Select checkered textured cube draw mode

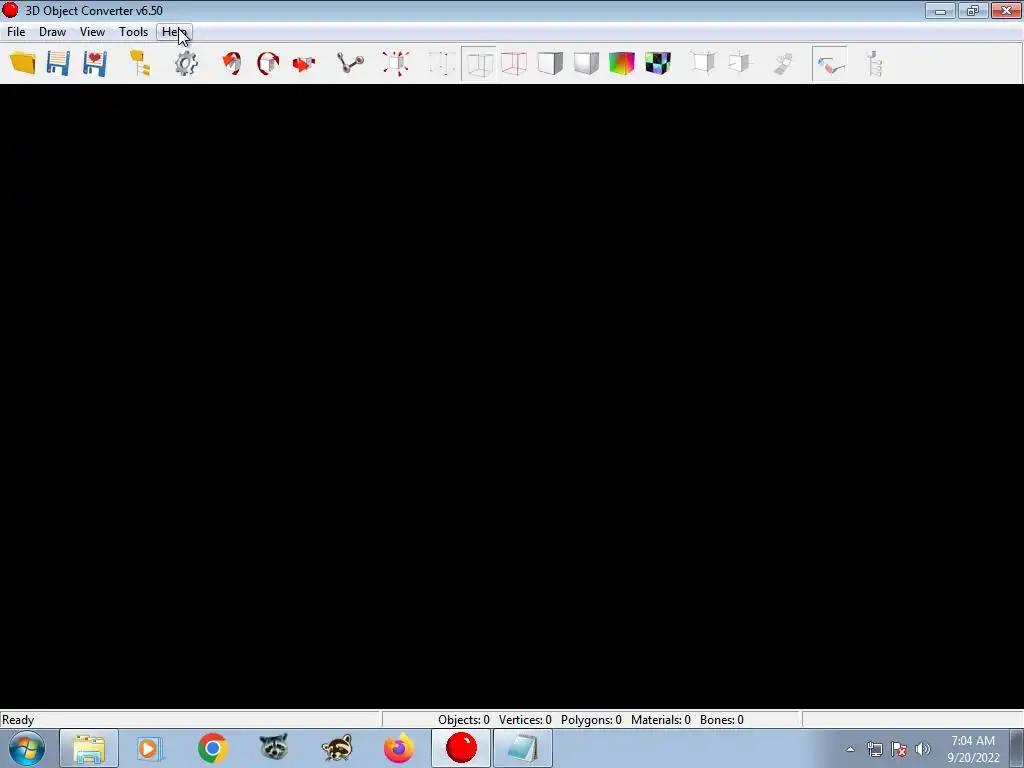pos(658,63)
